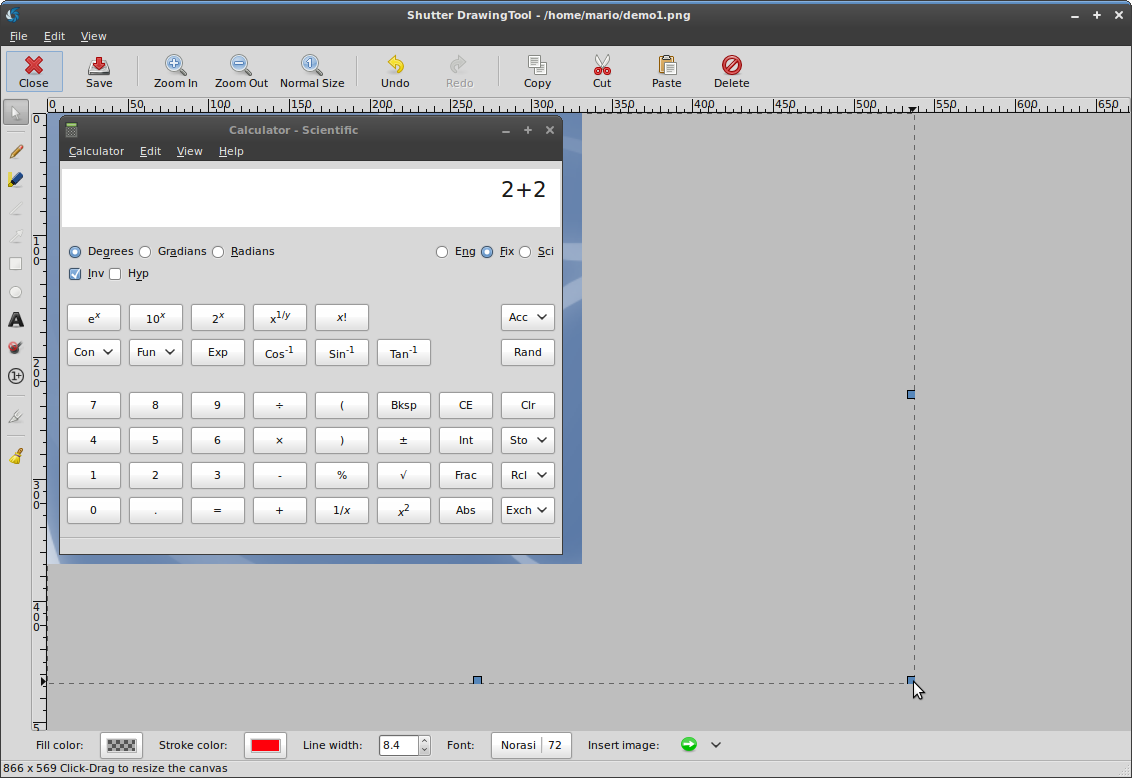
Task: Expand the Insert image dropdown arrow
Action: [x=716, y=745]
